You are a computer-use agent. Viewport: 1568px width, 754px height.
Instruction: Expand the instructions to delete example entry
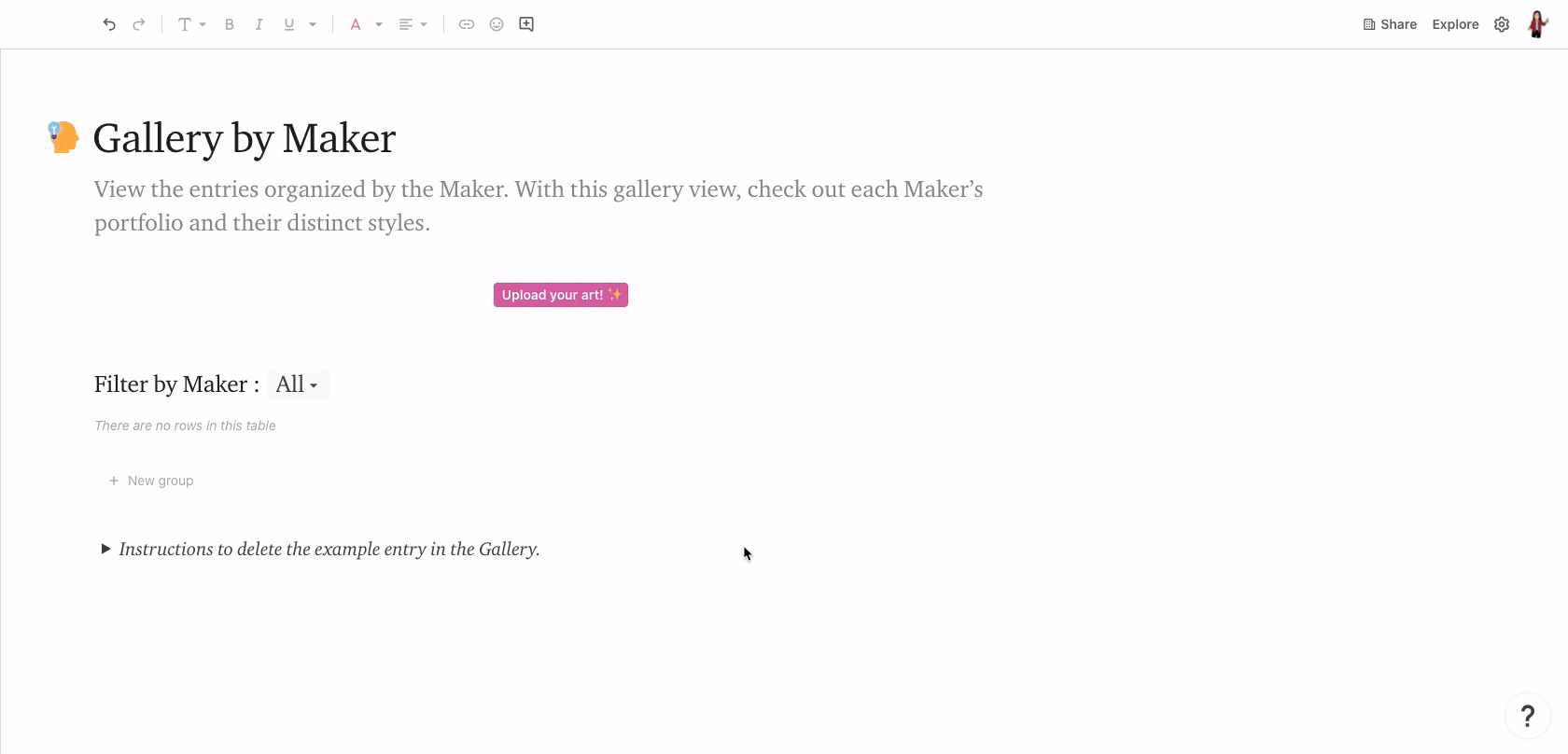pos(105,550)
